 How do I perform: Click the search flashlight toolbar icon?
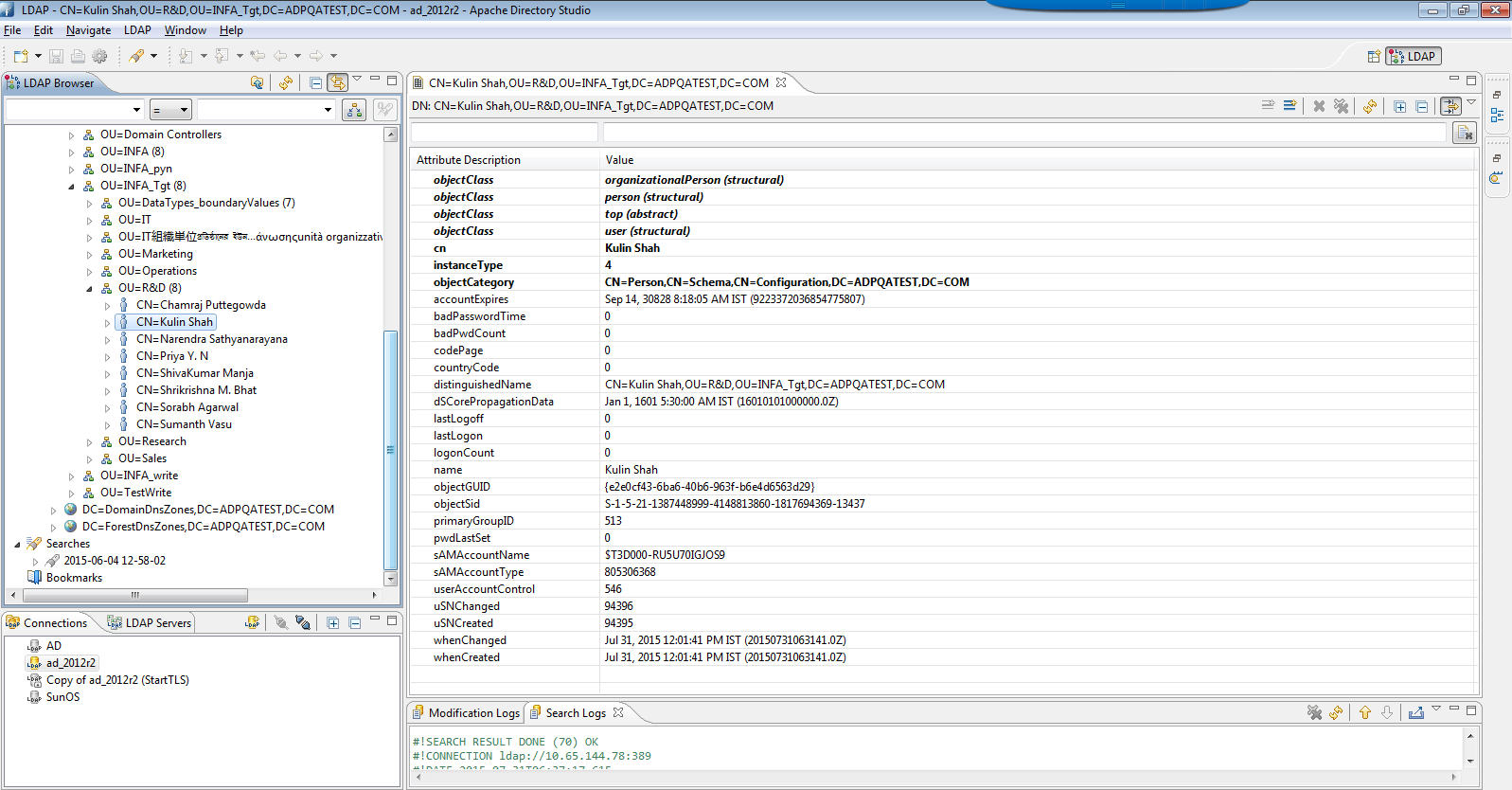pyautogui.click(x=137, y=56)
